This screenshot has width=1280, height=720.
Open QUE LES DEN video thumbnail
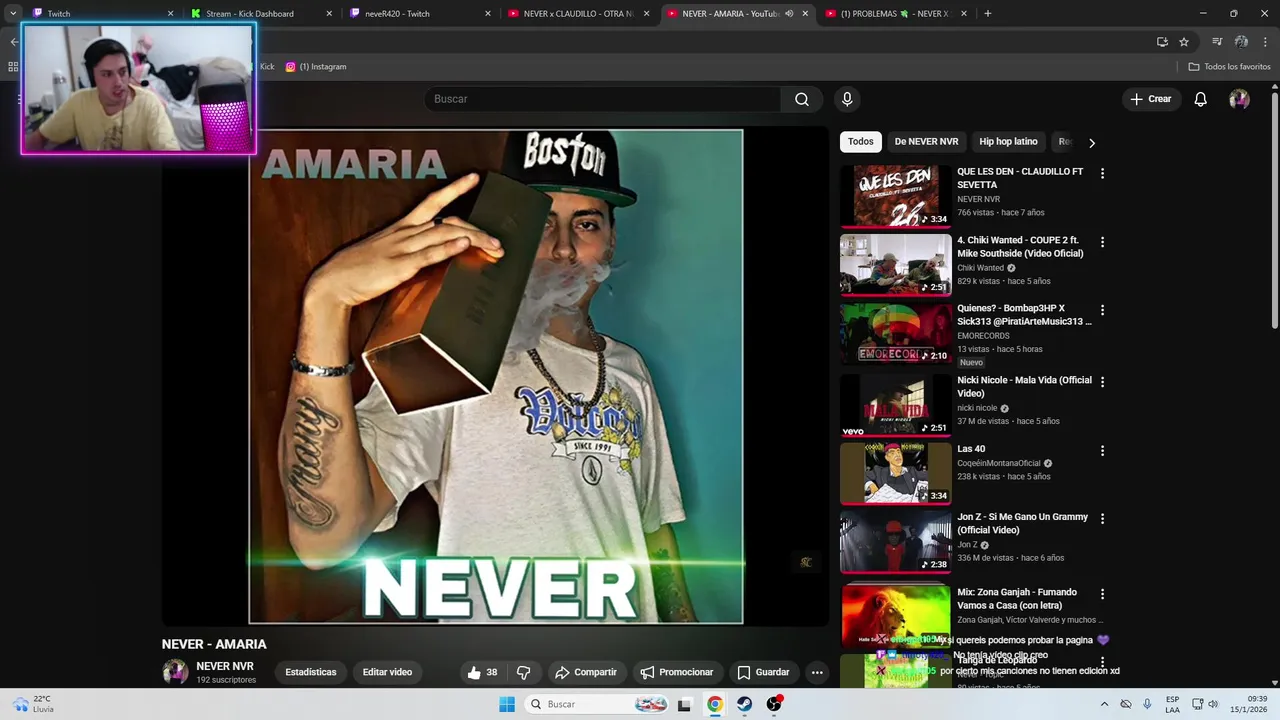(x=895, y=196)
